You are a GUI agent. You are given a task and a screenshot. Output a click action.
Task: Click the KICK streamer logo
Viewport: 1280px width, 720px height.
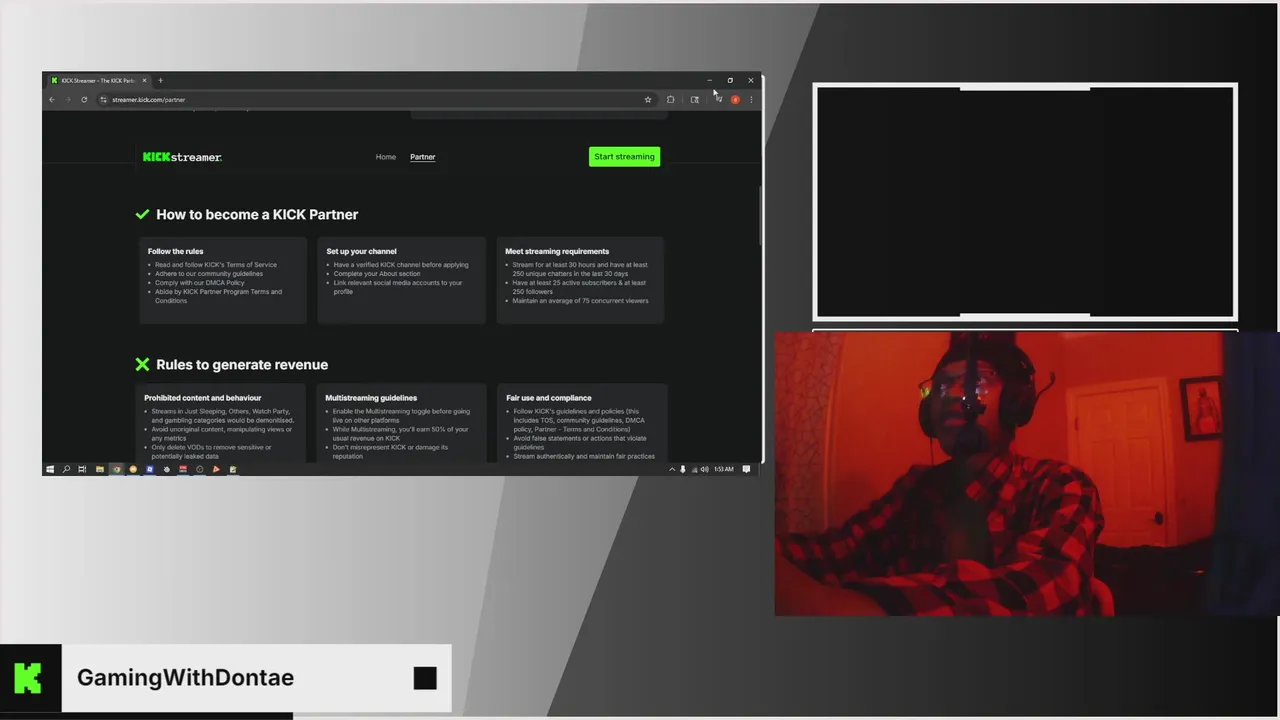(x=182, y=157)
